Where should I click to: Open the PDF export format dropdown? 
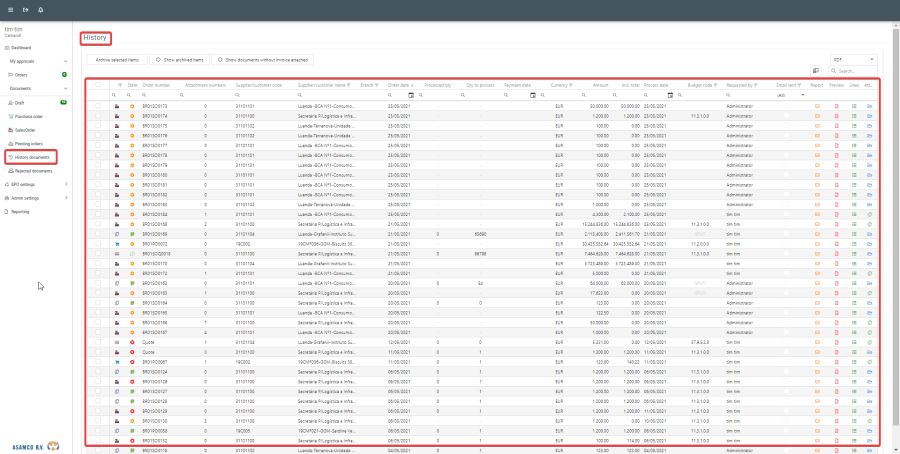click(853, 59)
